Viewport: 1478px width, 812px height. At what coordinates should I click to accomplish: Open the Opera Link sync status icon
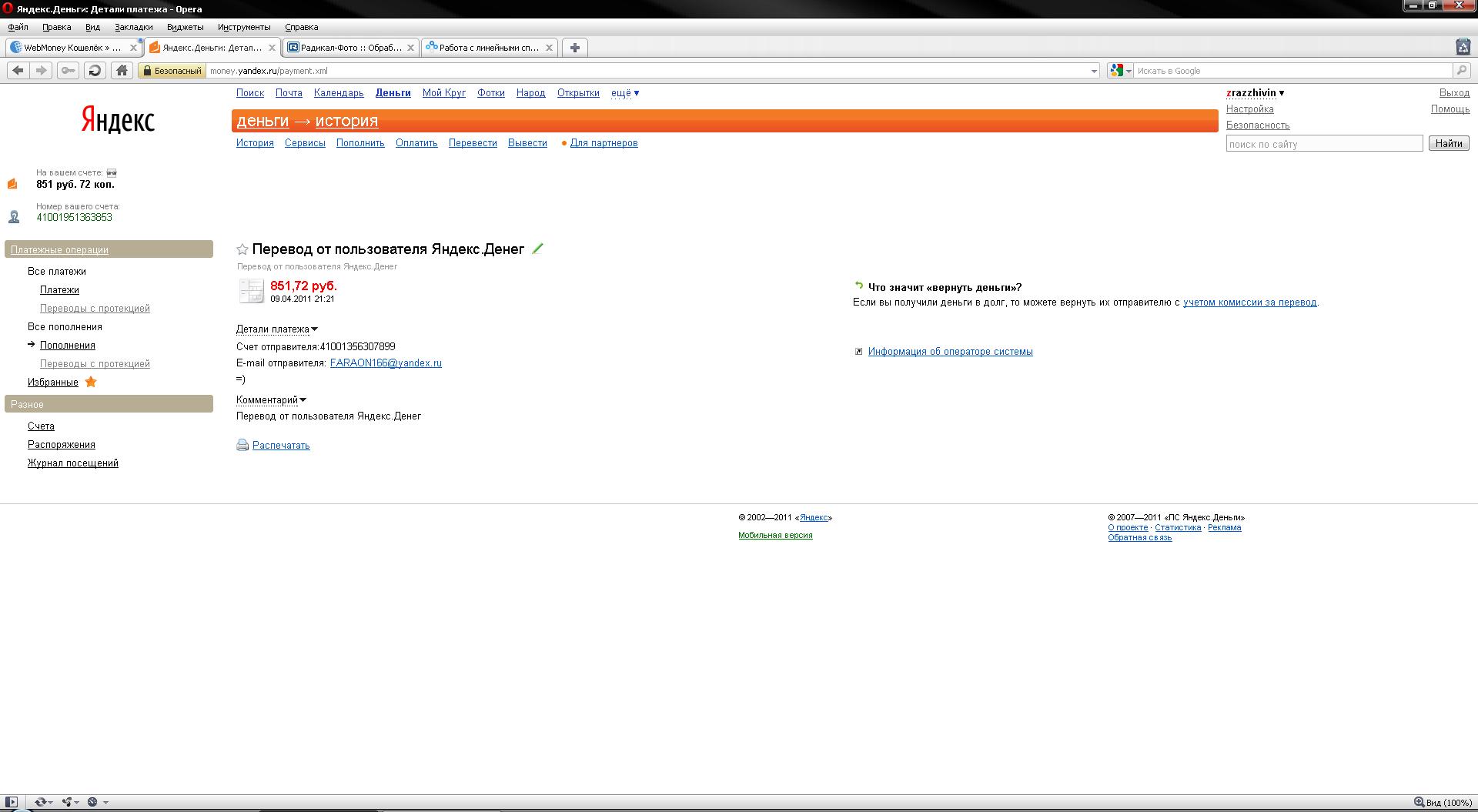tap(41, 802)
